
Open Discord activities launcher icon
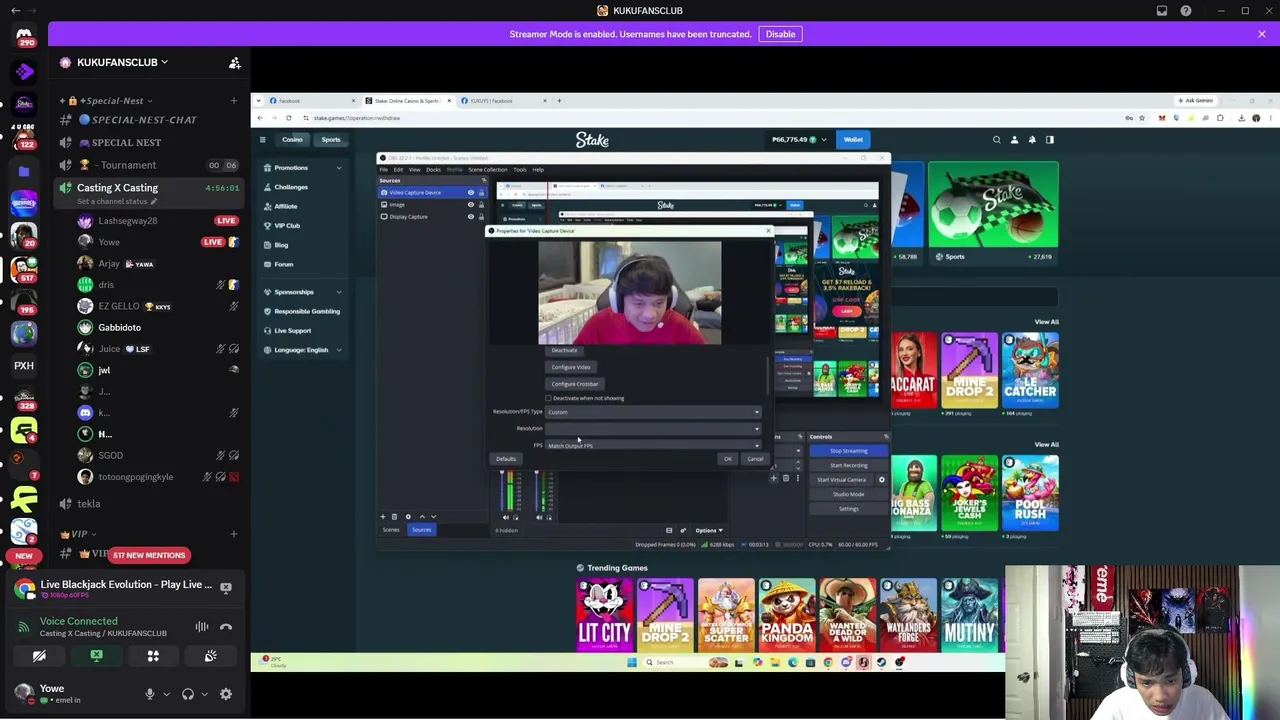click(x=153, y=656)
